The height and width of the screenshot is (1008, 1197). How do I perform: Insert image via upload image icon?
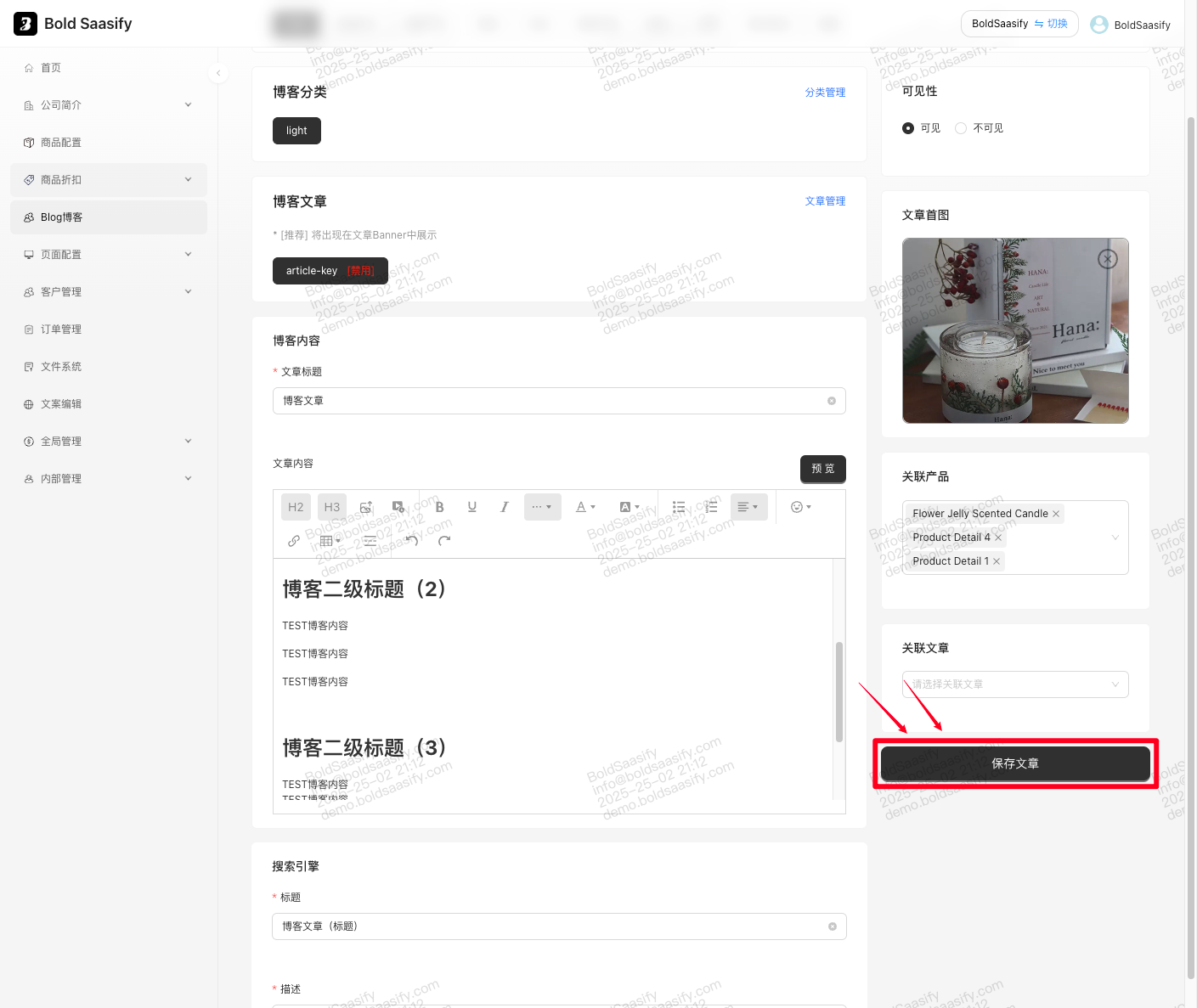(366, 507)
